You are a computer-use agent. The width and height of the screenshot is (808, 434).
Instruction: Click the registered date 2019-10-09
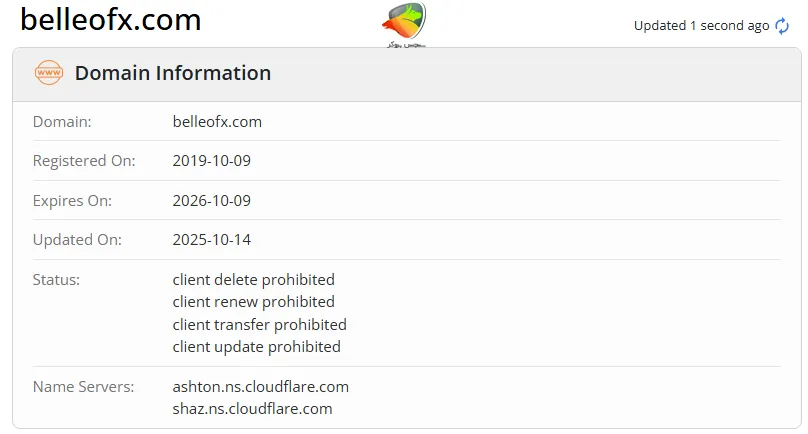(211, 160)
